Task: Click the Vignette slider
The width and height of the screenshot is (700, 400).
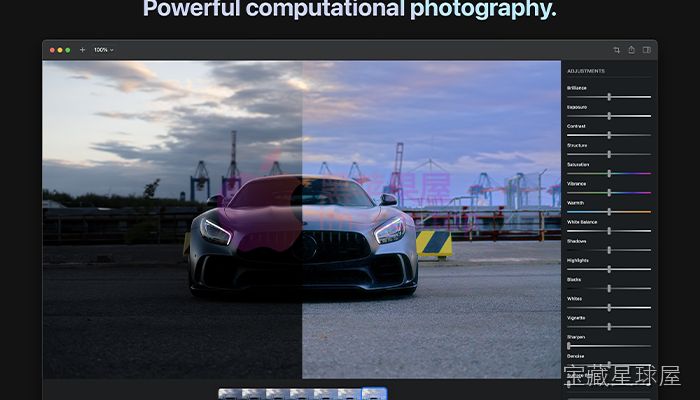Action: tap(609, 327)
